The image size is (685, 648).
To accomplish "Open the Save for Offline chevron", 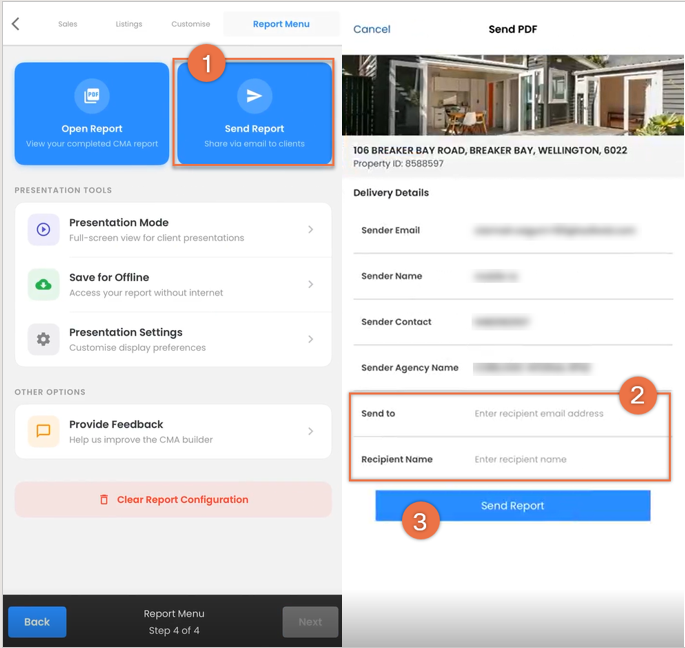I will point(311,284).
